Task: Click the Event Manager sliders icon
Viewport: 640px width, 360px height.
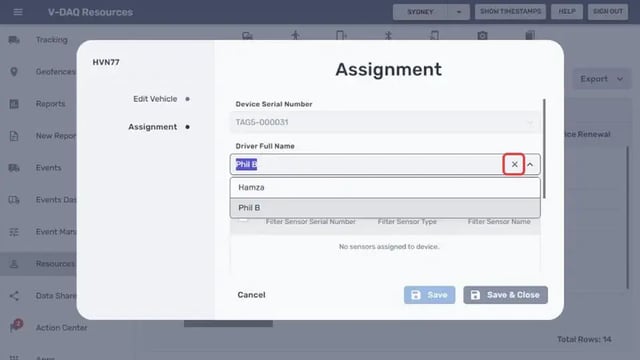Action: click(14, 232)
